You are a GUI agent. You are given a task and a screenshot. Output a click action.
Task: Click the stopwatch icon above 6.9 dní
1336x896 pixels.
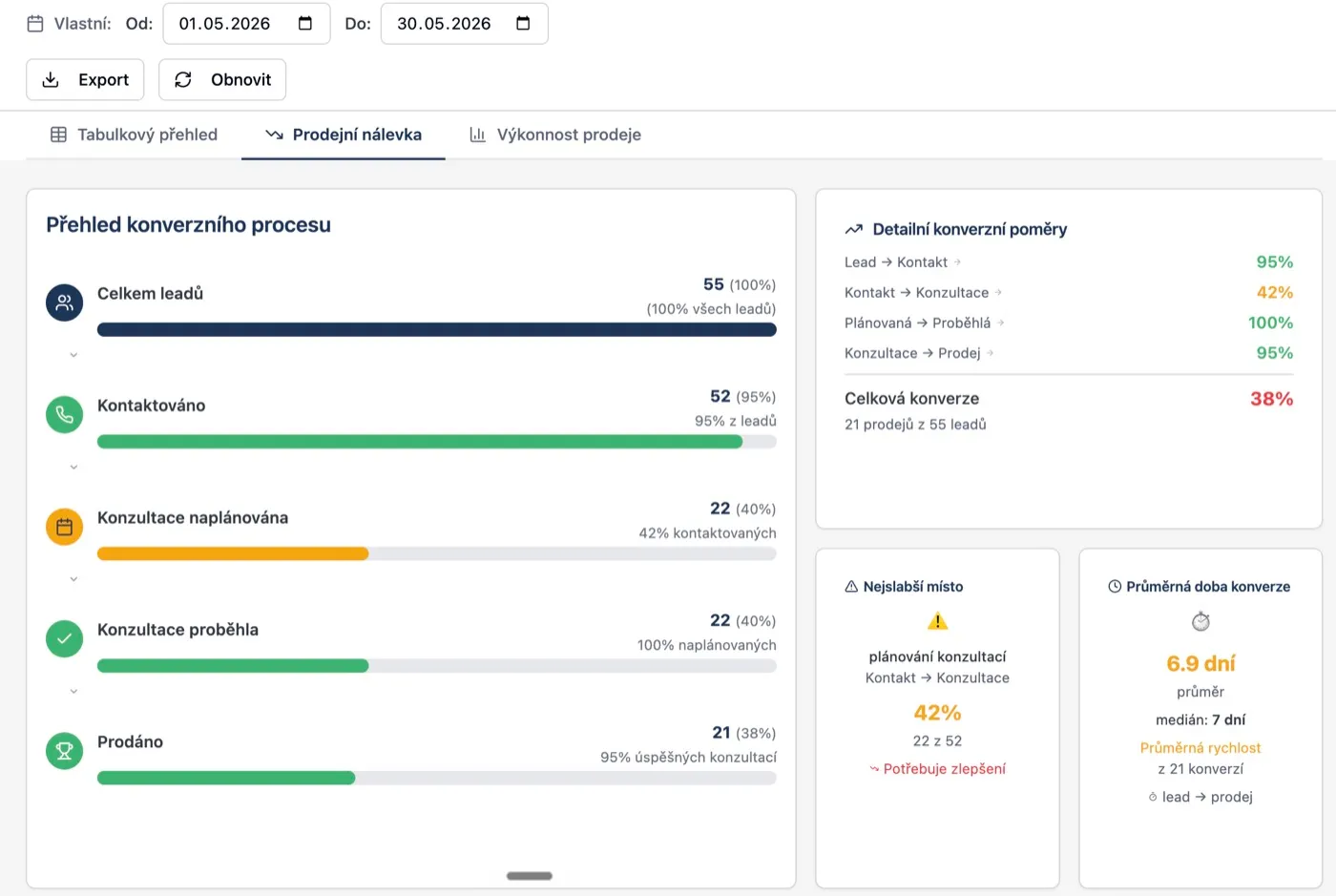[x=1200, y=622]
